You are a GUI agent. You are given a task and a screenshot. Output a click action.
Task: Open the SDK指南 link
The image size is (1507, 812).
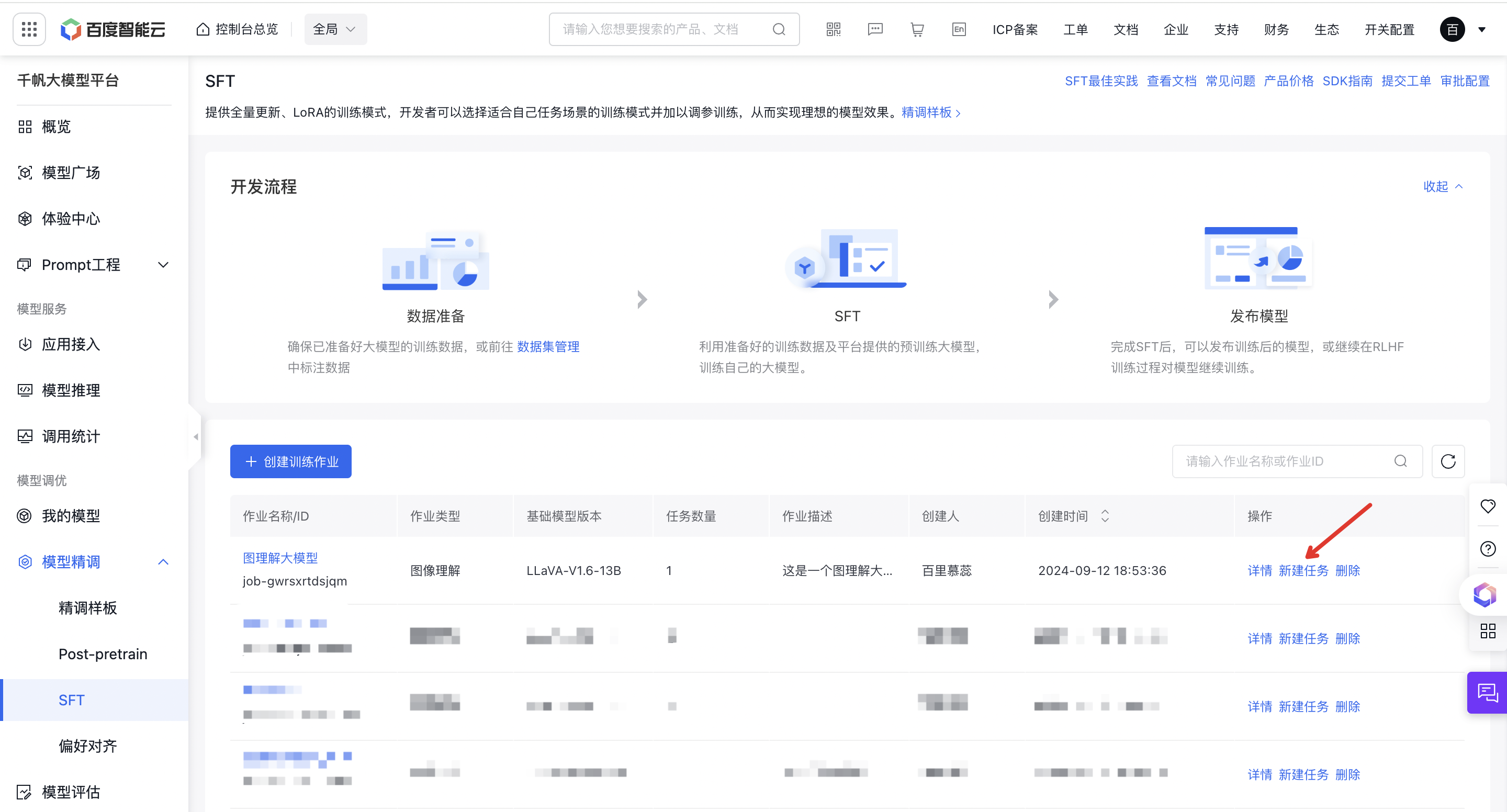tap(1347, 81)
